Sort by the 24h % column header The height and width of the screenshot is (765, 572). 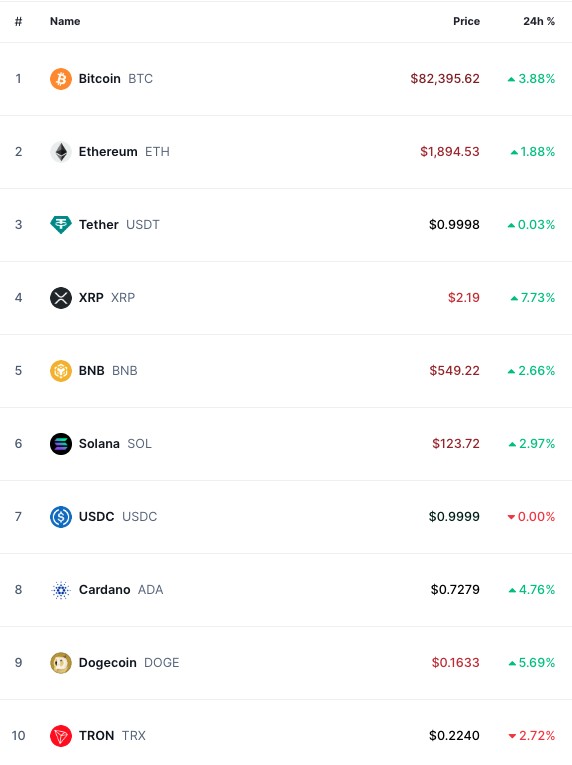click(539, 21)
